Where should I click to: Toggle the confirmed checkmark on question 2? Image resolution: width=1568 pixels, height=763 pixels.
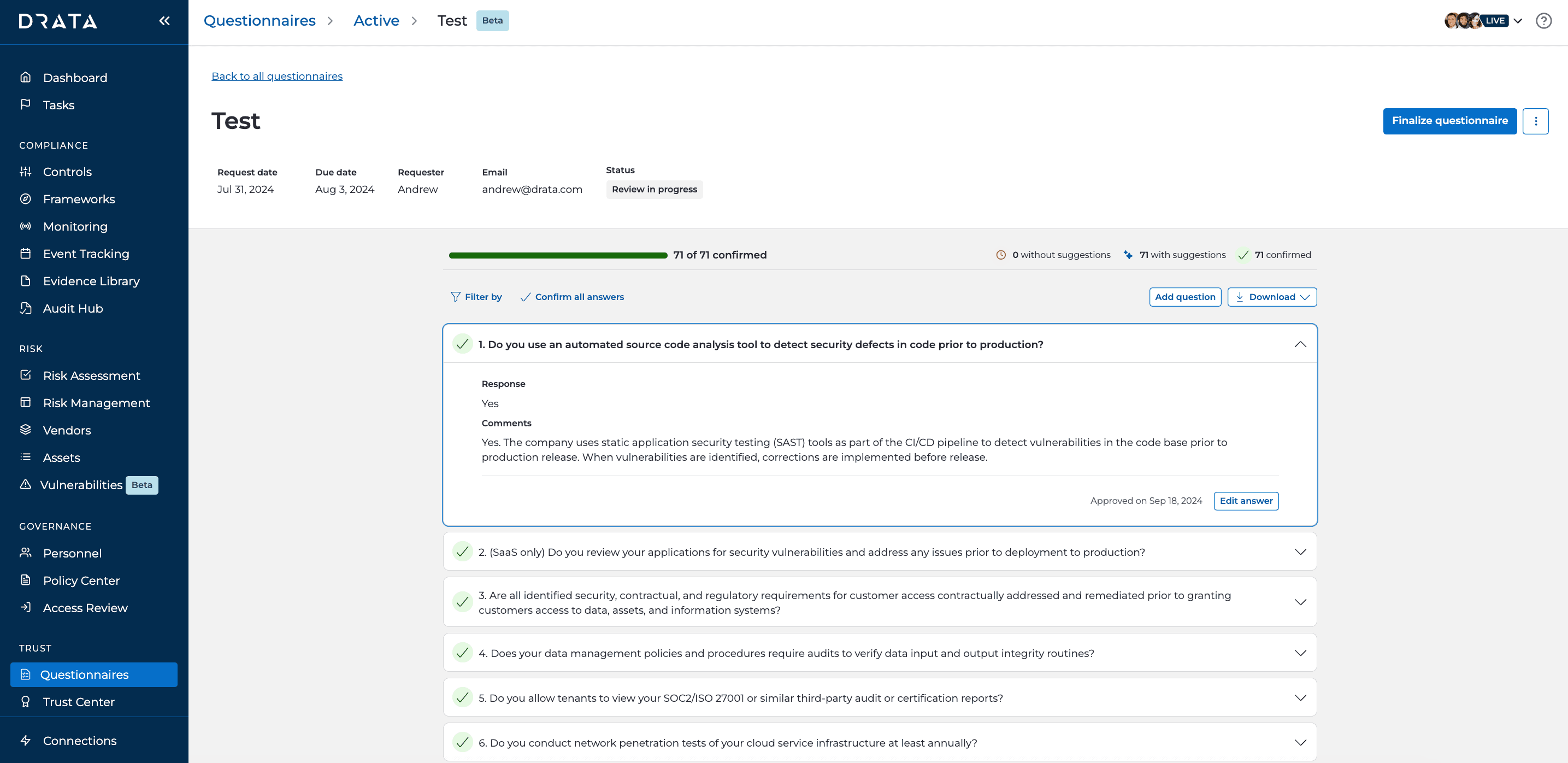463,551
